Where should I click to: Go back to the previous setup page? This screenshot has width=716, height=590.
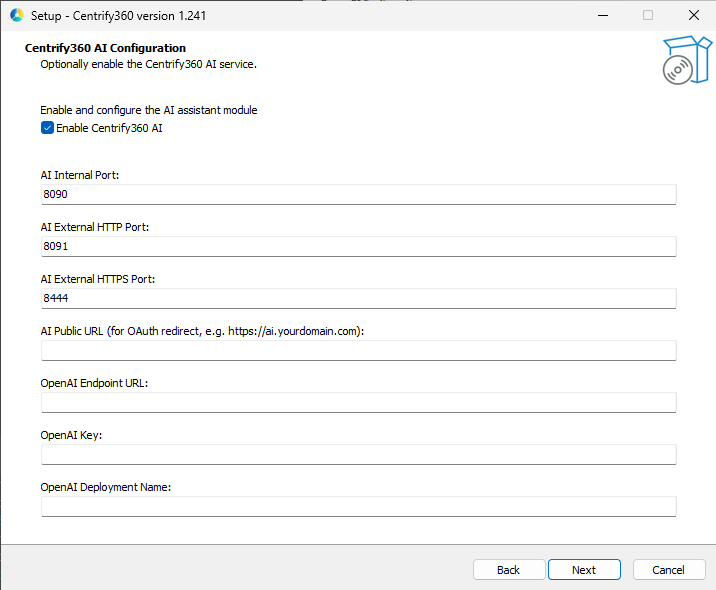[x=509, y=569]
